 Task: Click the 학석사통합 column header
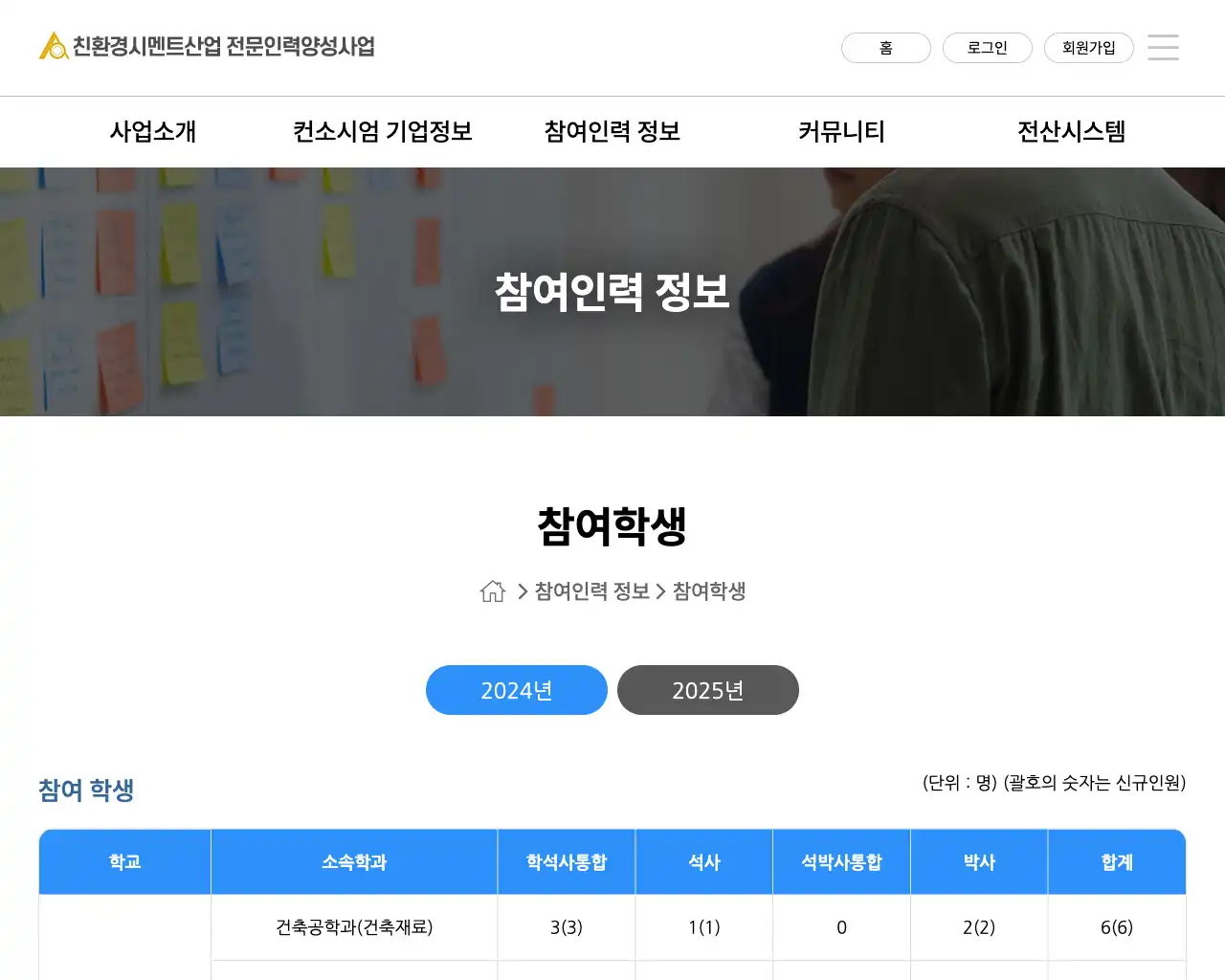coord(567,862)
